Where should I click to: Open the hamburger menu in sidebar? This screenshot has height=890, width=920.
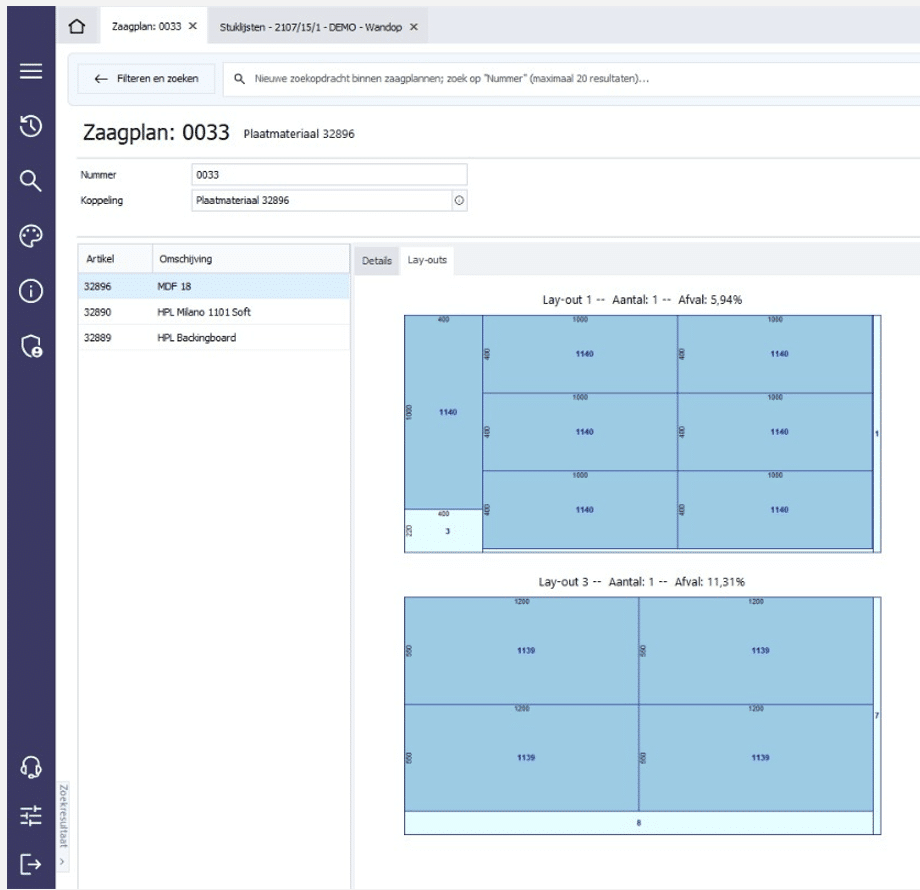(x=31, y=71)
